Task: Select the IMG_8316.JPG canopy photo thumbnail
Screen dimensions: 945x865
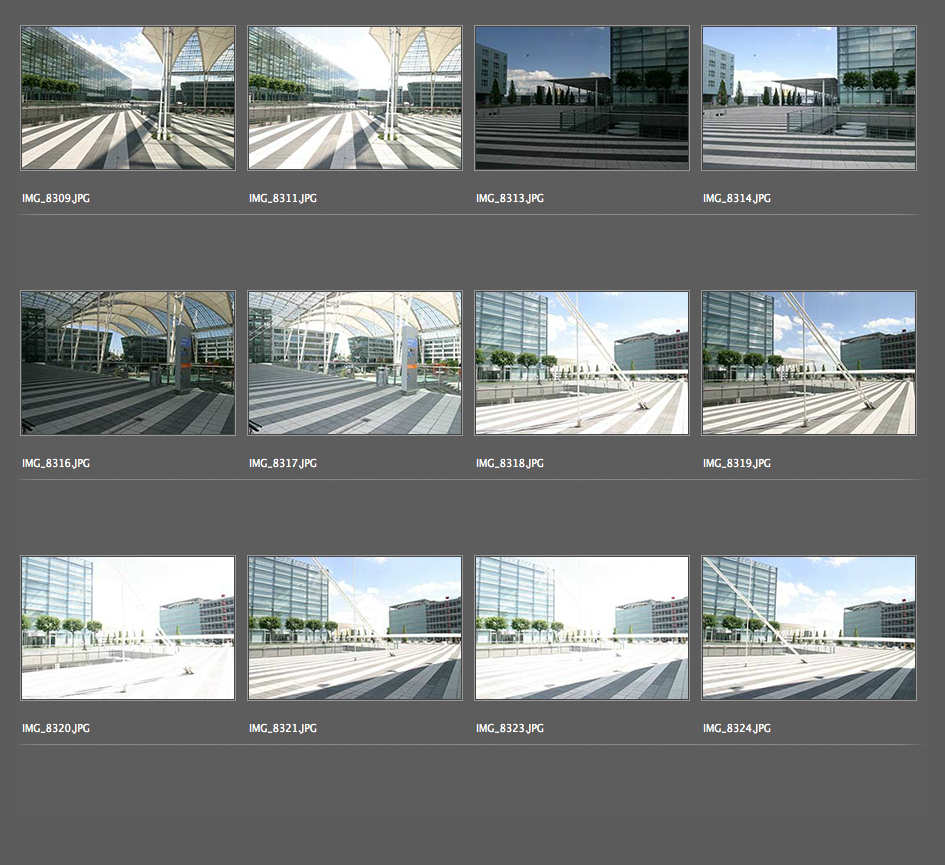Action: (x=128, y=363)
